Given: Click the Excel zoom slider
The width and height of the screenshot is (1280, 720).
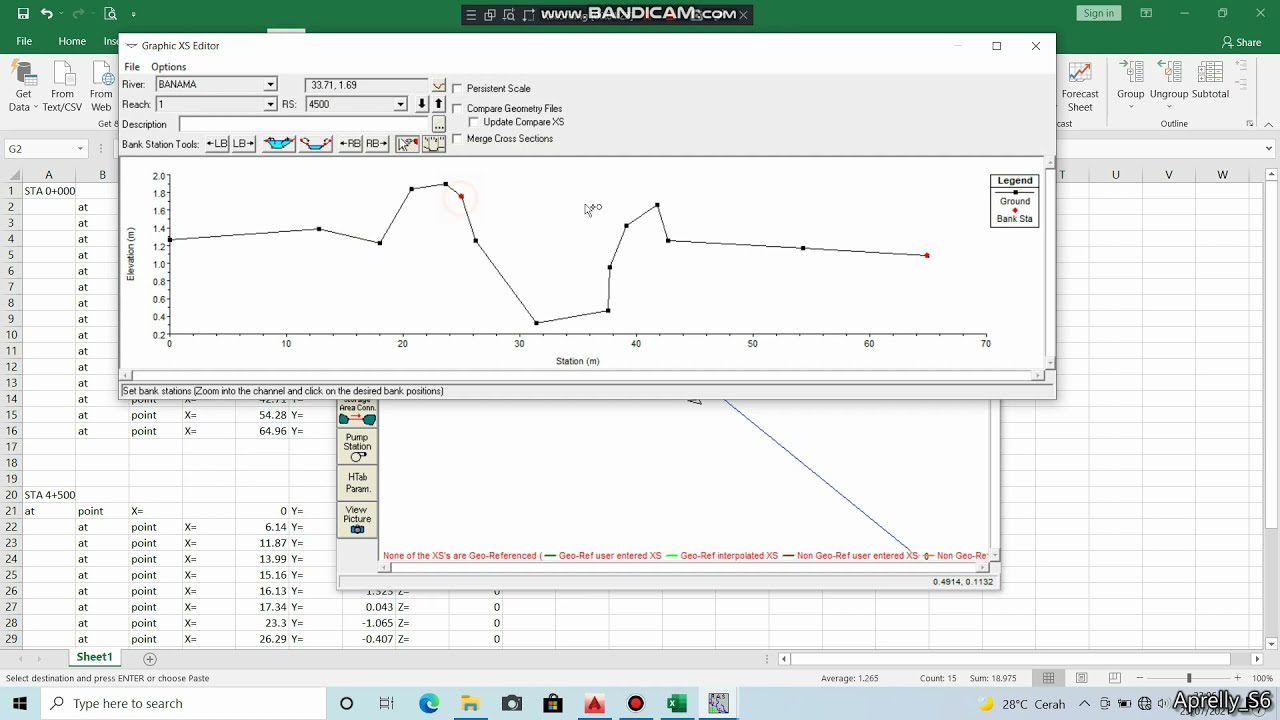Looking at the screenshot, I should click(x=1188, y=678).
